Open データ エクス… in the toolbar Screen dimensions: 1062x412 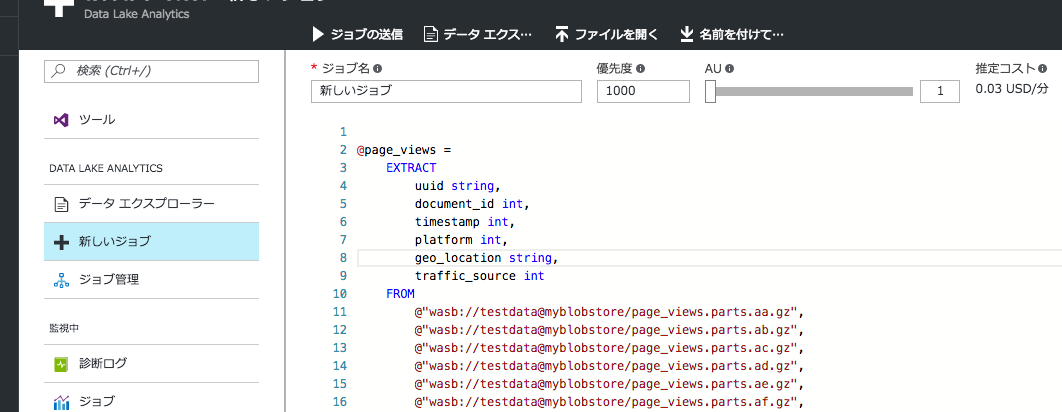point(477,34)
